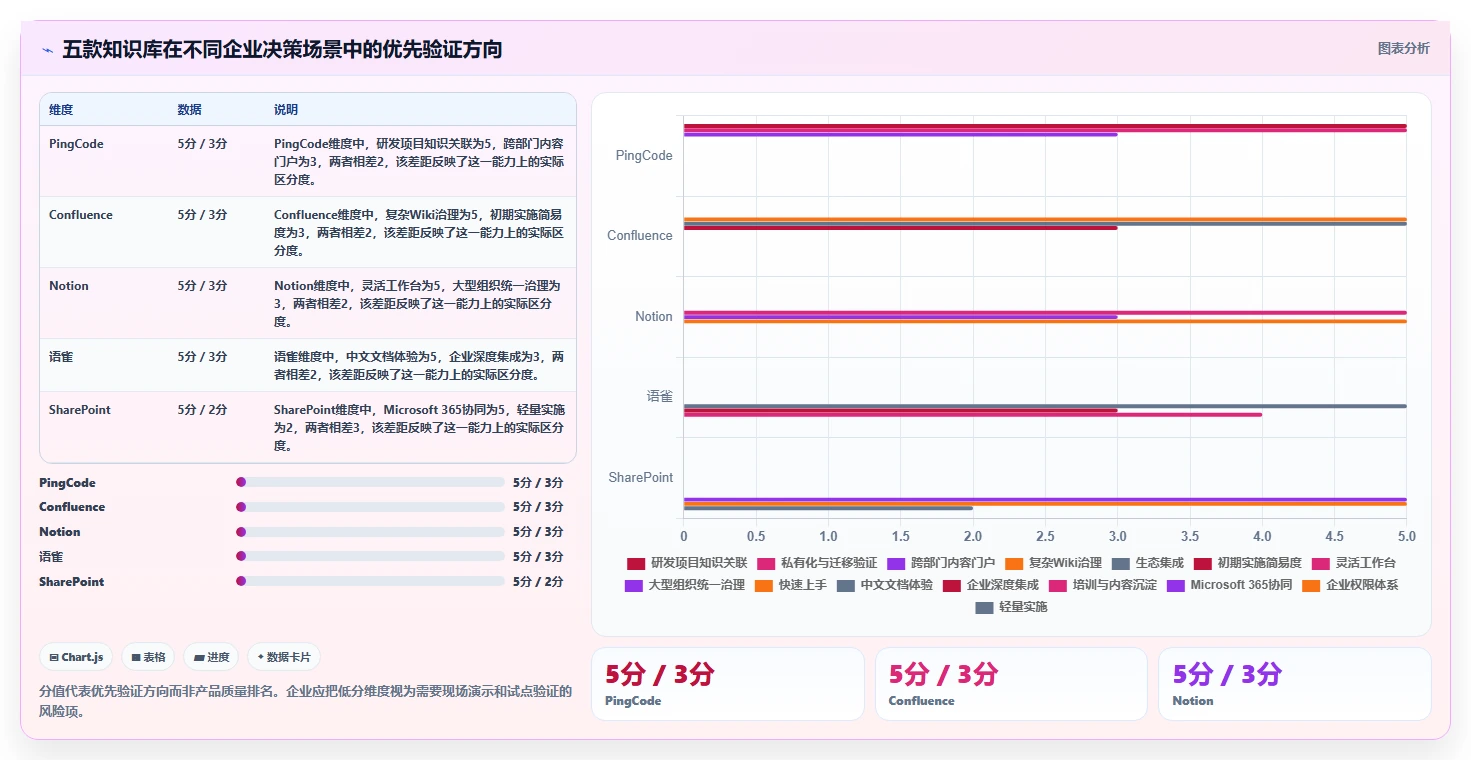Click Confluence label on chart y-axis
Image resolution: width=1471 pixels, height=760 pixels.
point(640,236)
